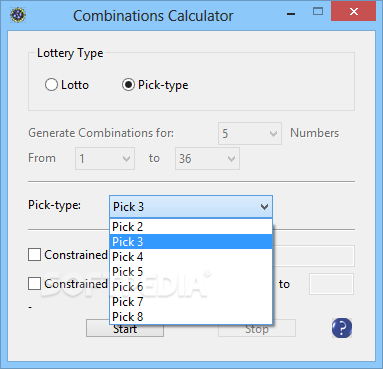Open the From dropdown showing 1

pyautogui.click(x=105, y=159)
